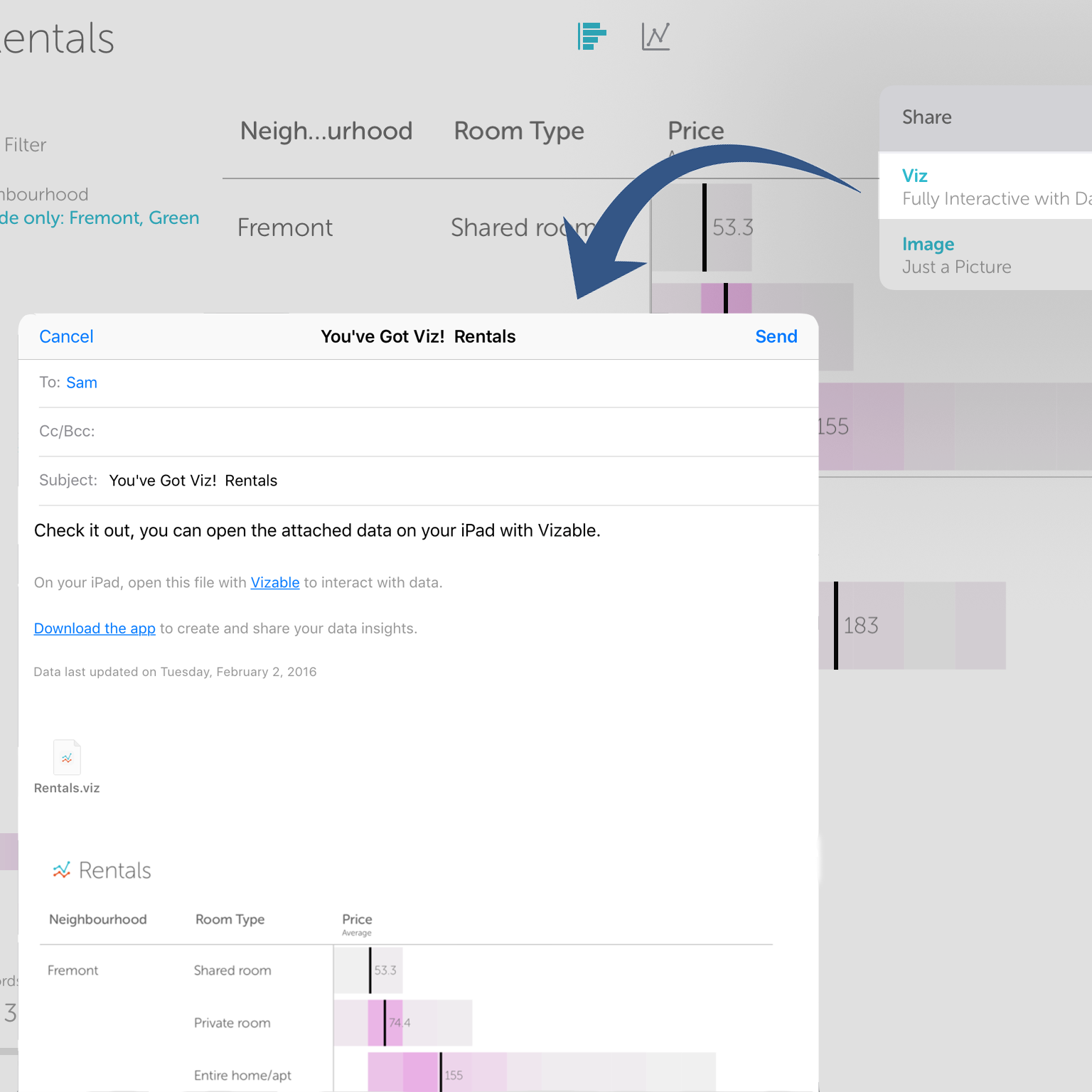Open the Fremont, Green neighbourhood filter
The image size is (1092, 1092).
(x=100, y=218)
